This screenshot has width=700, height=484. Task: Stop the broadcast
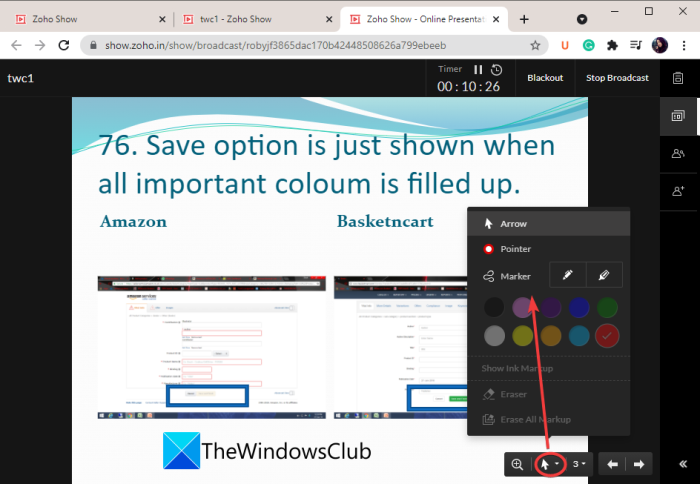(617, 78)
